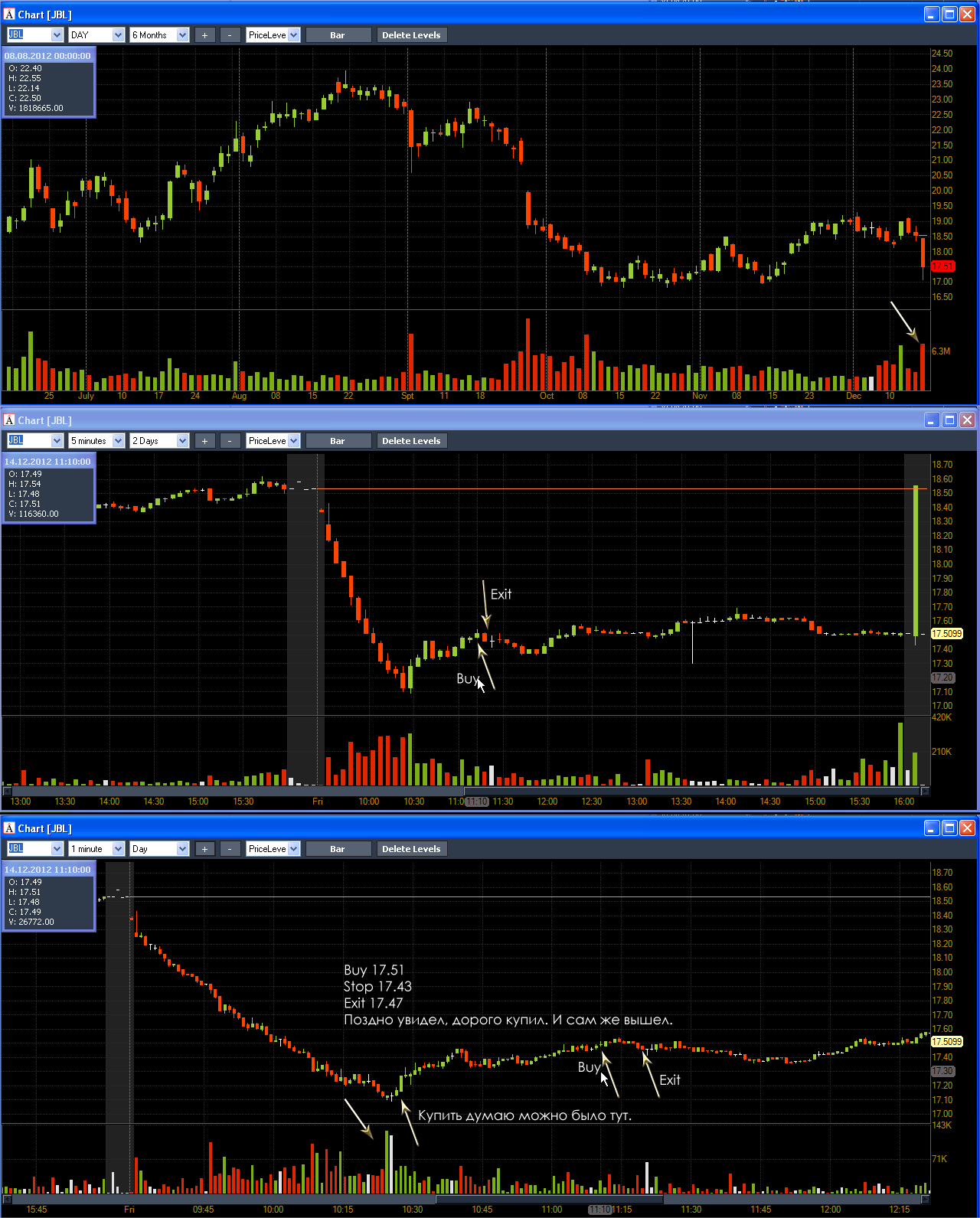Click minus zoom button on 5 minutes chart
The image size is (980, 1218).
coord(230,441)
